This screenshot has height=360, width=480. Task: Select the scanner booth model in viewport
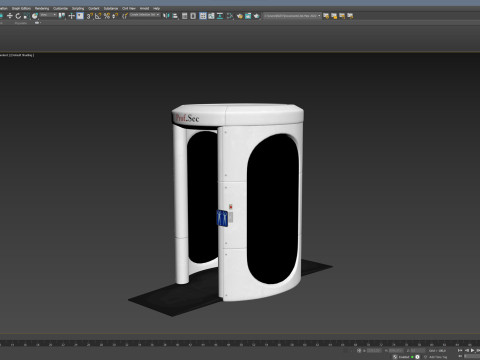click(237, 203)
